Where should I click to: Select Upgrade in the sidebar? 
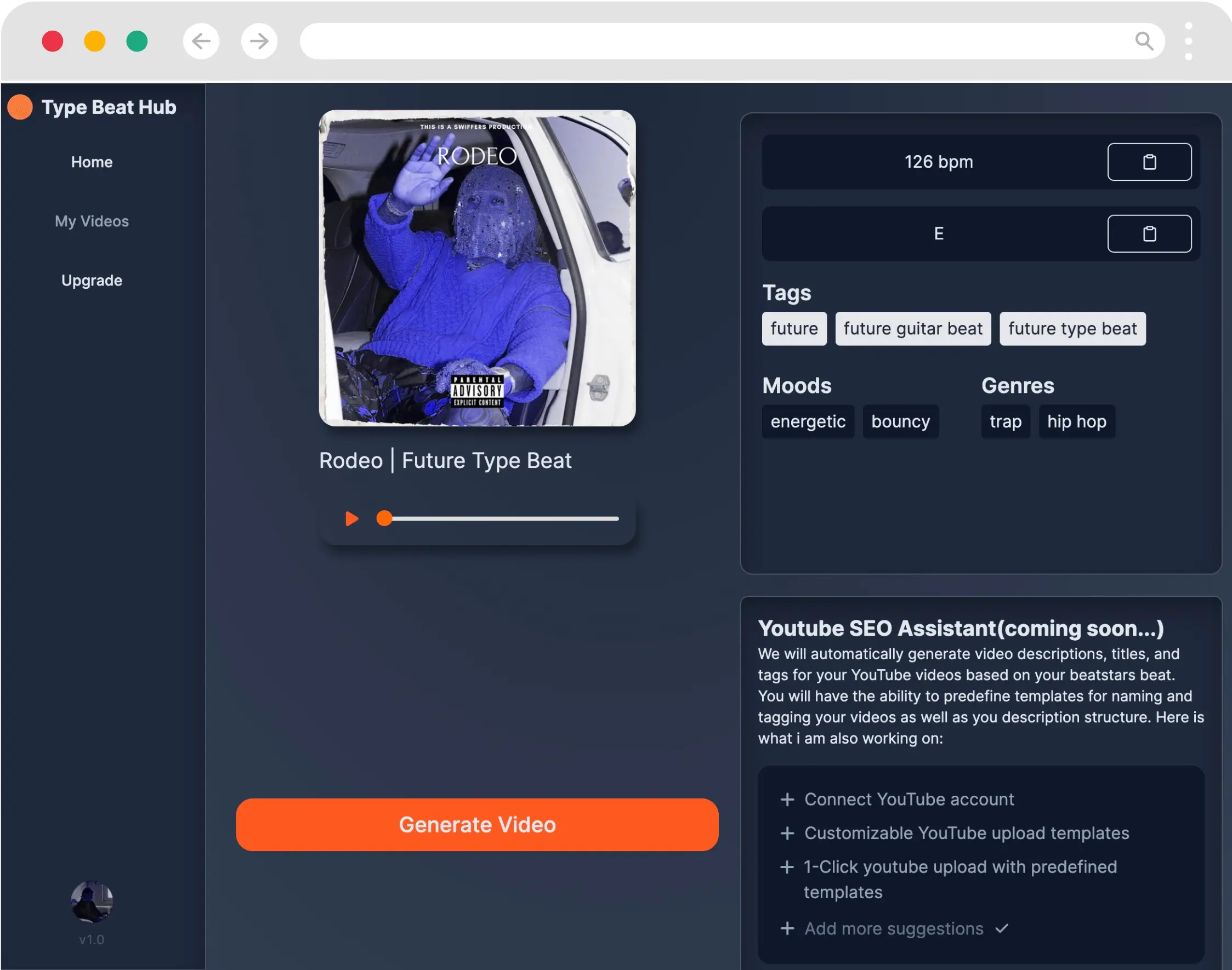[x=92, y=279]
